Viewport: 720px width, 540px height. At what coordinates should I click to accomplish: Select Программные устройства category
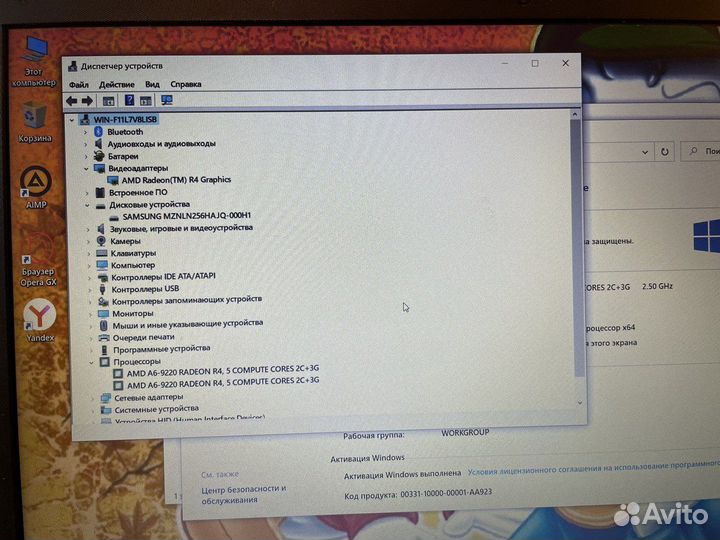162,349
